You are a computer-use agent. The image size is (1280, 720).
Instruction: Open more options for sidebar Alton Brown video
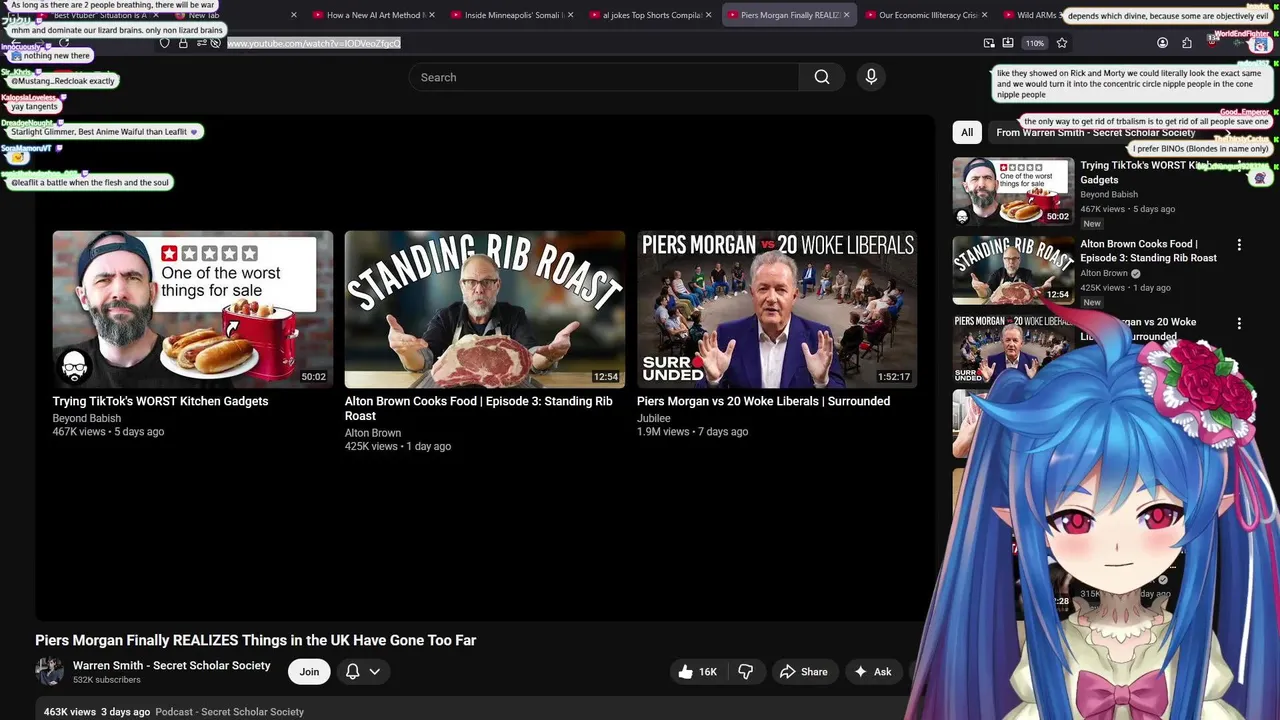1239,245
